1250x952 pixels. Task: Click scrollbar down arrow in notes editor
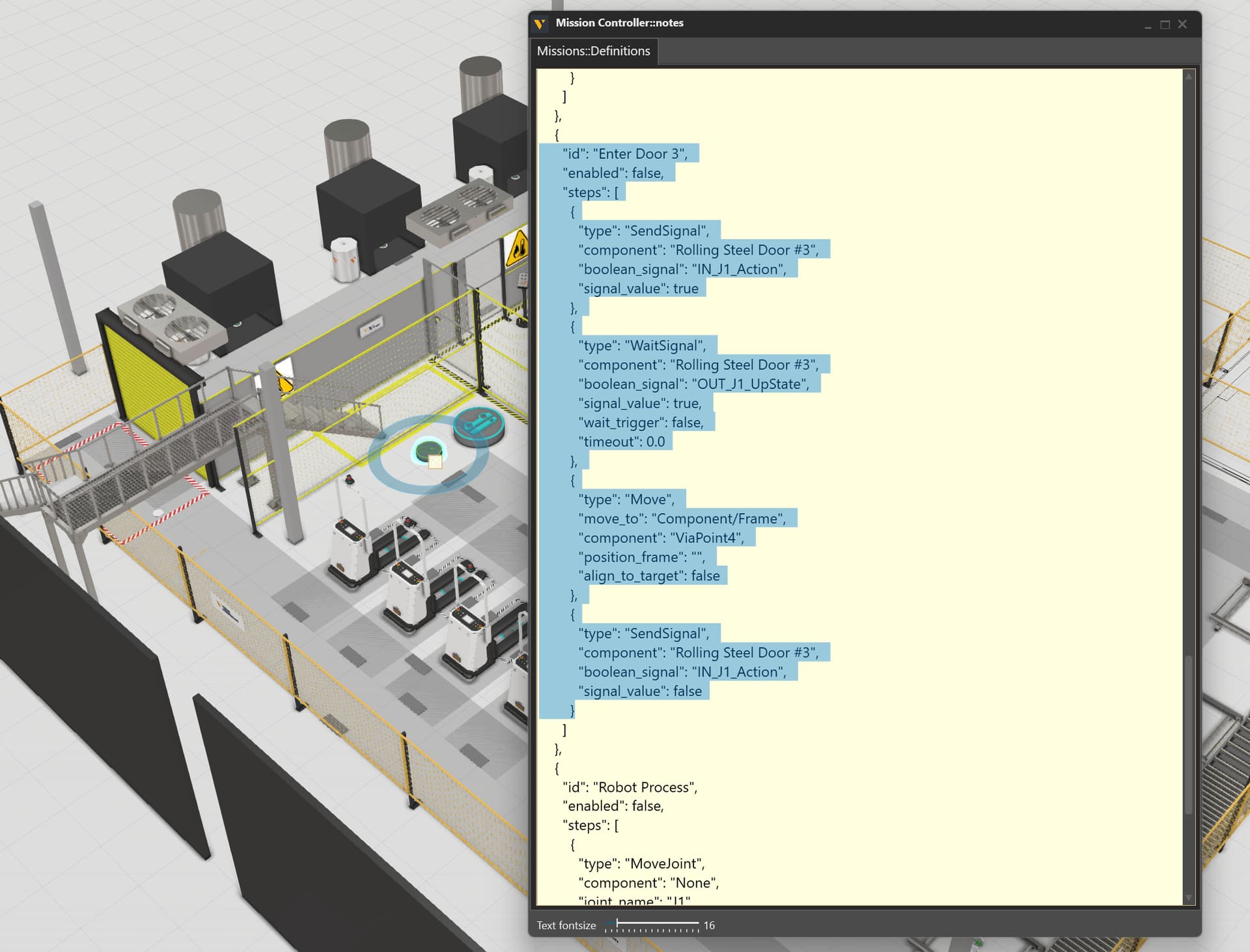1189,898
